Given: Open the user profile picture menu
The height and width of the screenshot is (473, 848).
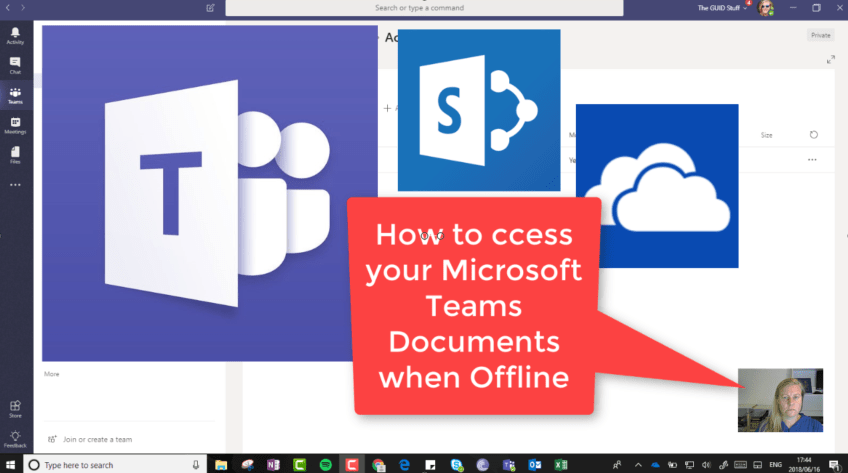Looking at the screenshot, I should click(766, 8).
